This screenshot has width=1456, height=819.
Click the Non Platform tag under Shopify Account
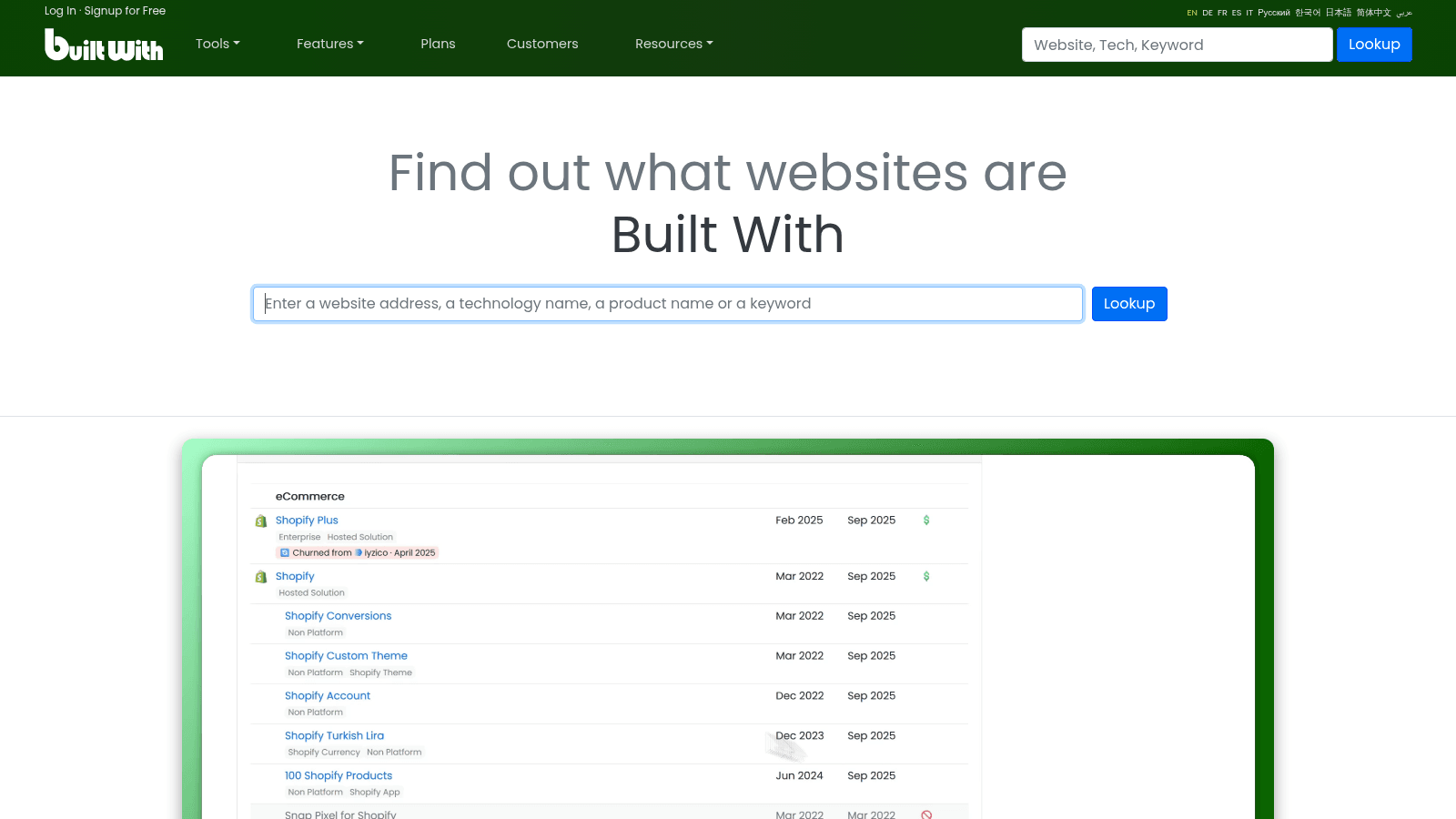(316, 713)
